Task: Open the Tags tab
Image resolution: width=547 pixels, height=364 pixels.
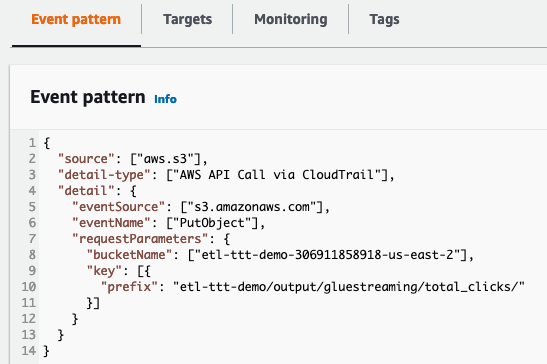Action: tap(384, 20)
